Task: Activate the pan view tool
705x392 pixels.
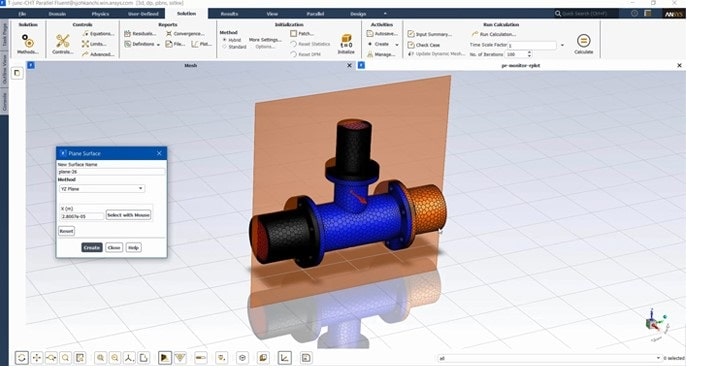Action: point(36,358)
